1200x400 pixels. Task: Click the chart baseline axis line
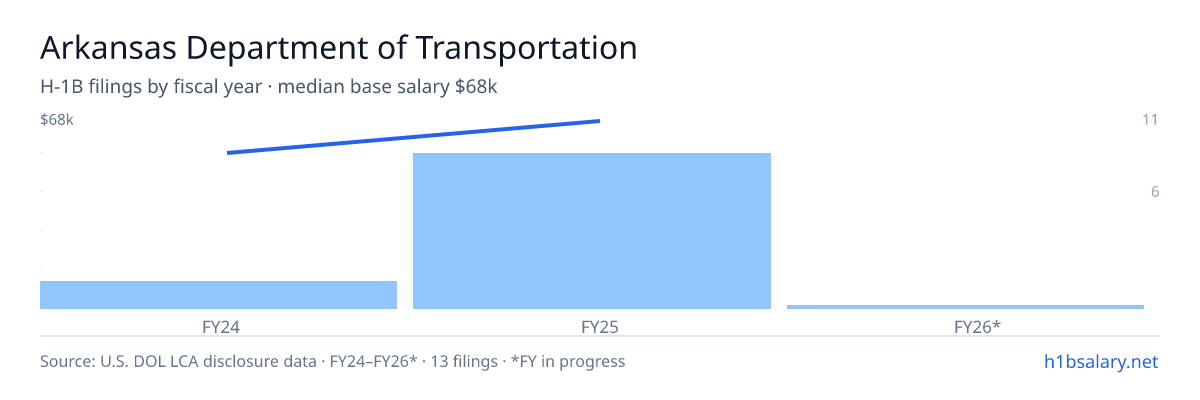tap(600, 310)
